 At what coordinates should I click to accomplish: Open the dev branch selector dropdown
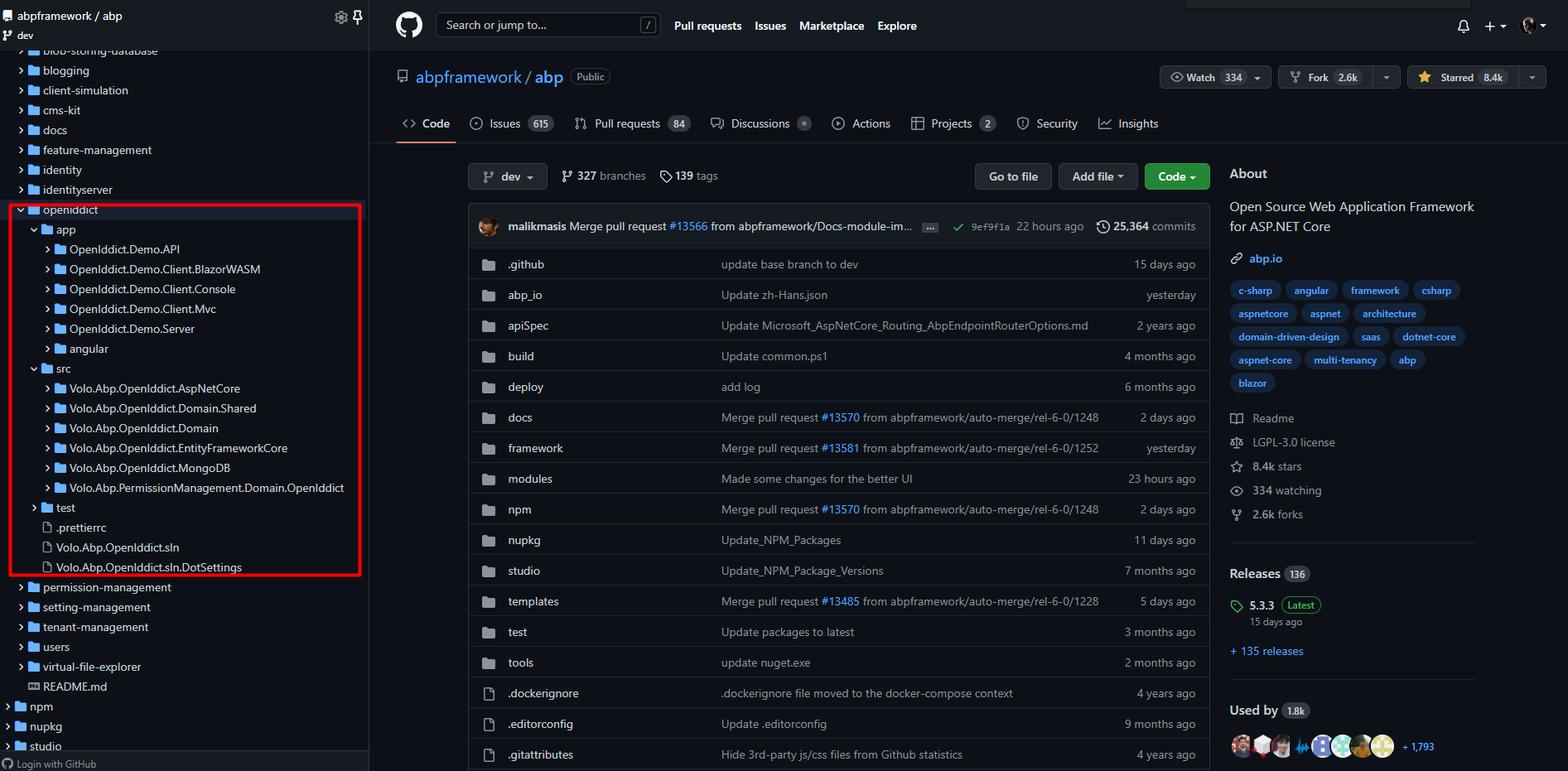508,176
